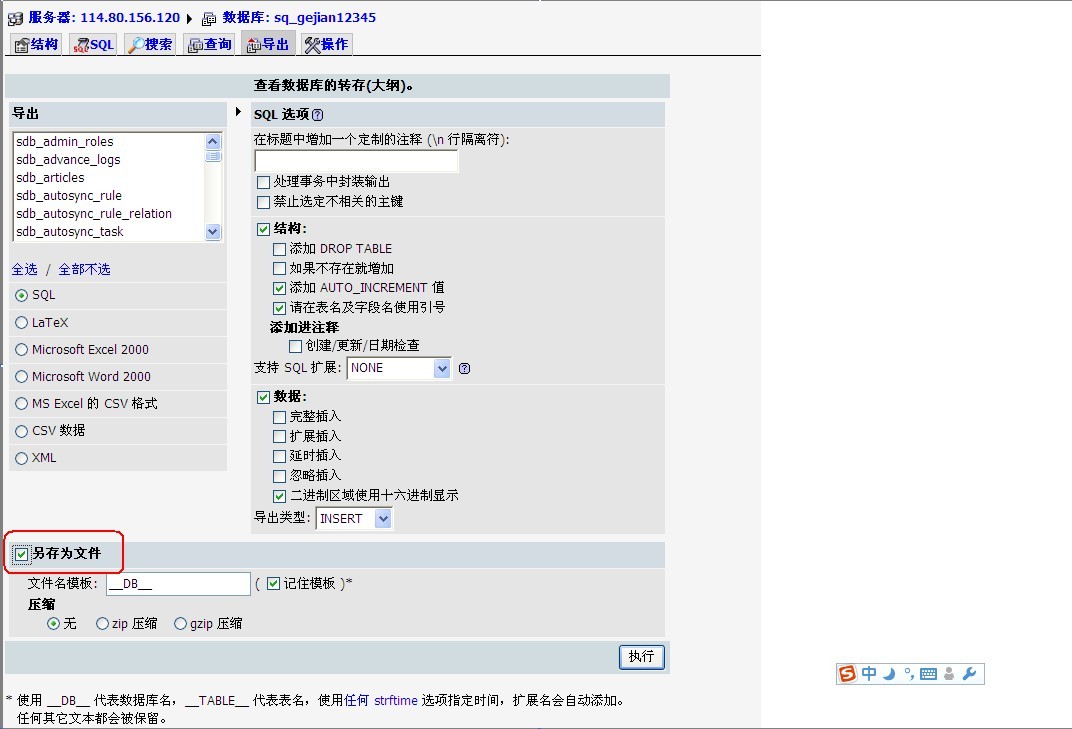Viewport: 1072px width, 729px height.
Task: Click database link sq_gejian12345
Action: point(325,18)
